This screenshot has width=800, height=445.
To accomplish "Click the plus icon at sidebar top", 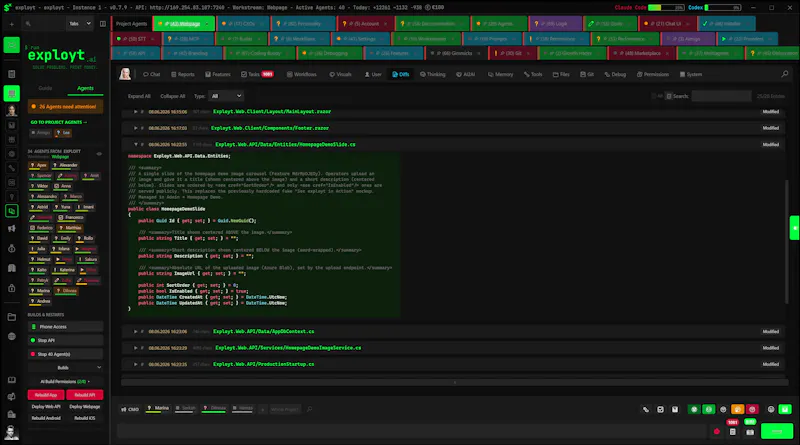I will tap(11, 24).
